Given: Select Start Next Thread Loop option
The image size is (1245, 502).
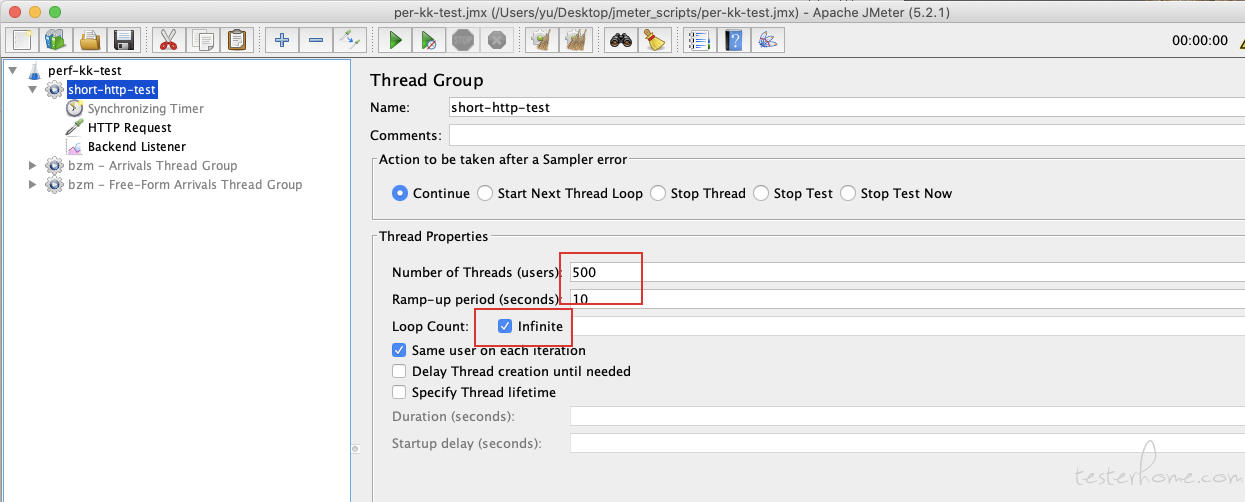Looking at the screenshot, I should [x=485, y=193].
